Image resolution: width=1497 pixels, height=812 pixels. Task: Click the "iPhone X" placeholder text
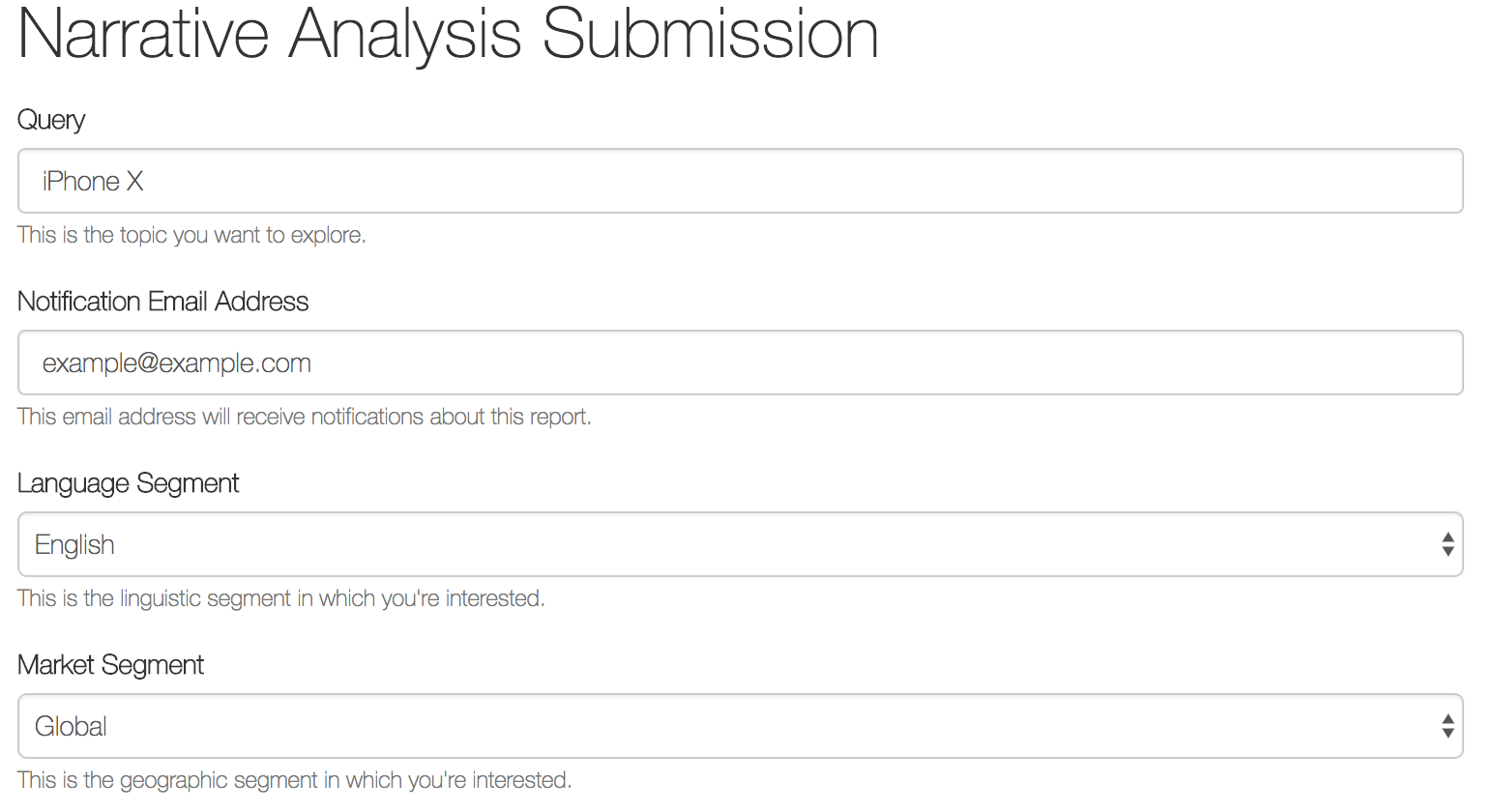(x=93, y=182)
